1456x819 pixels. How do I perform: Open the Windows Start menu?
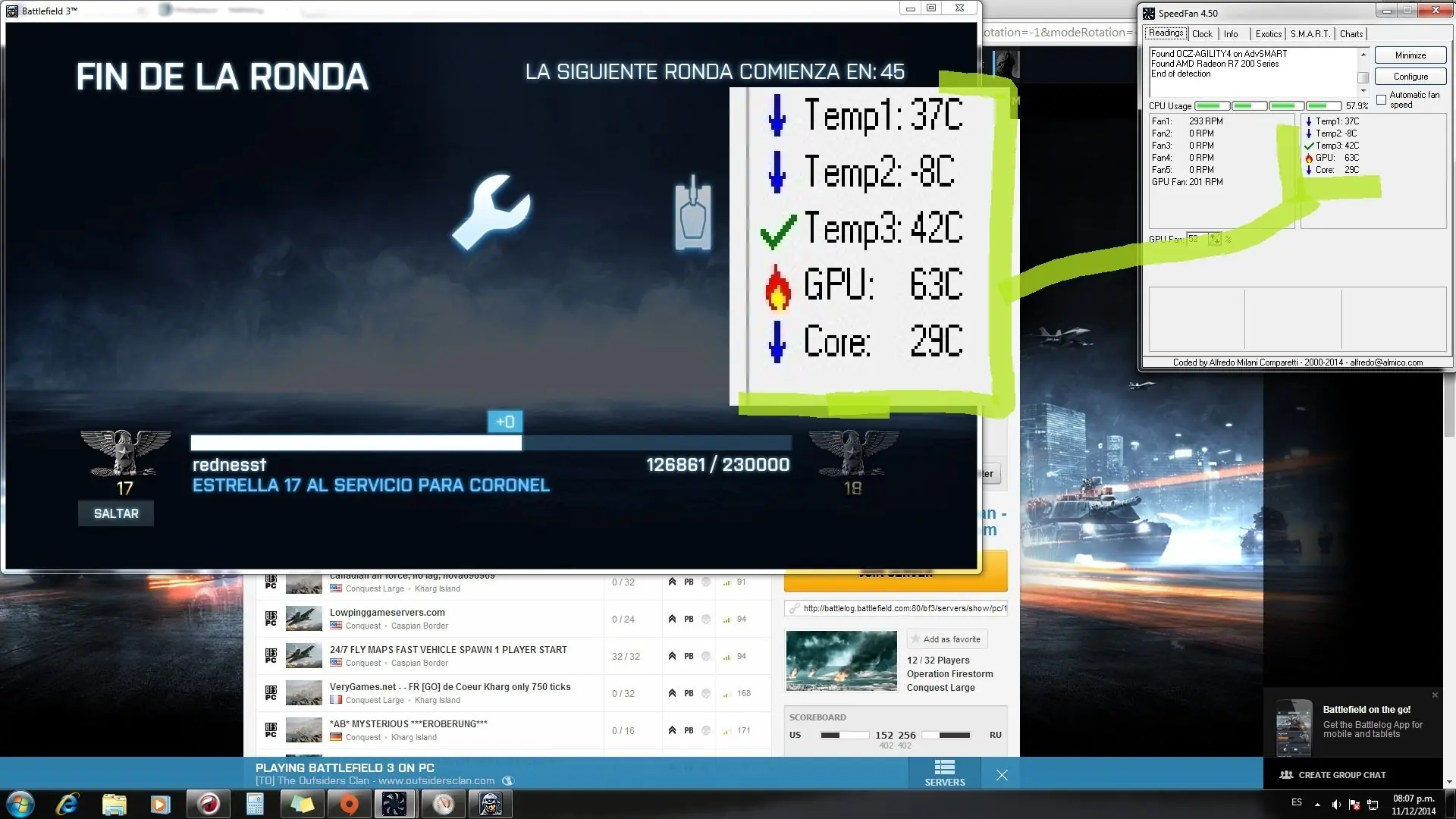[x=20, y=804]
